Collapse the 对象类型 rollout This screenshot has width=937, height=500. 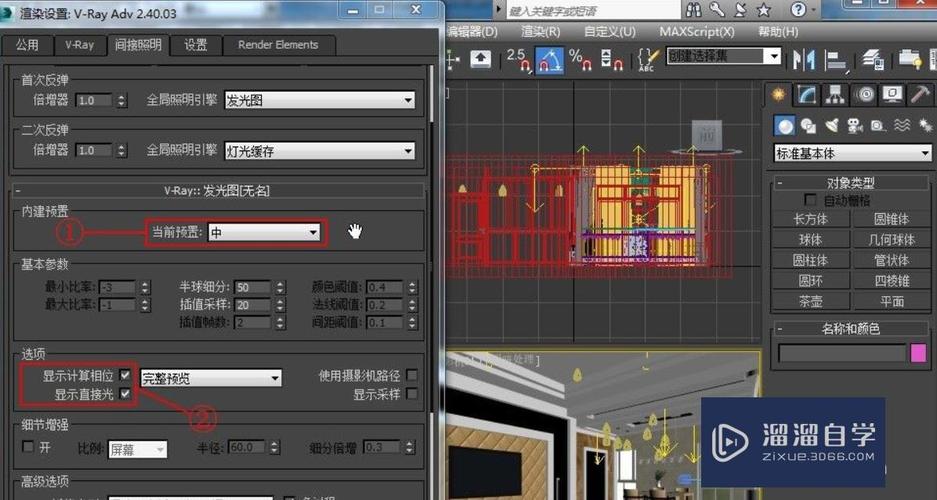(x=852, y=183)
